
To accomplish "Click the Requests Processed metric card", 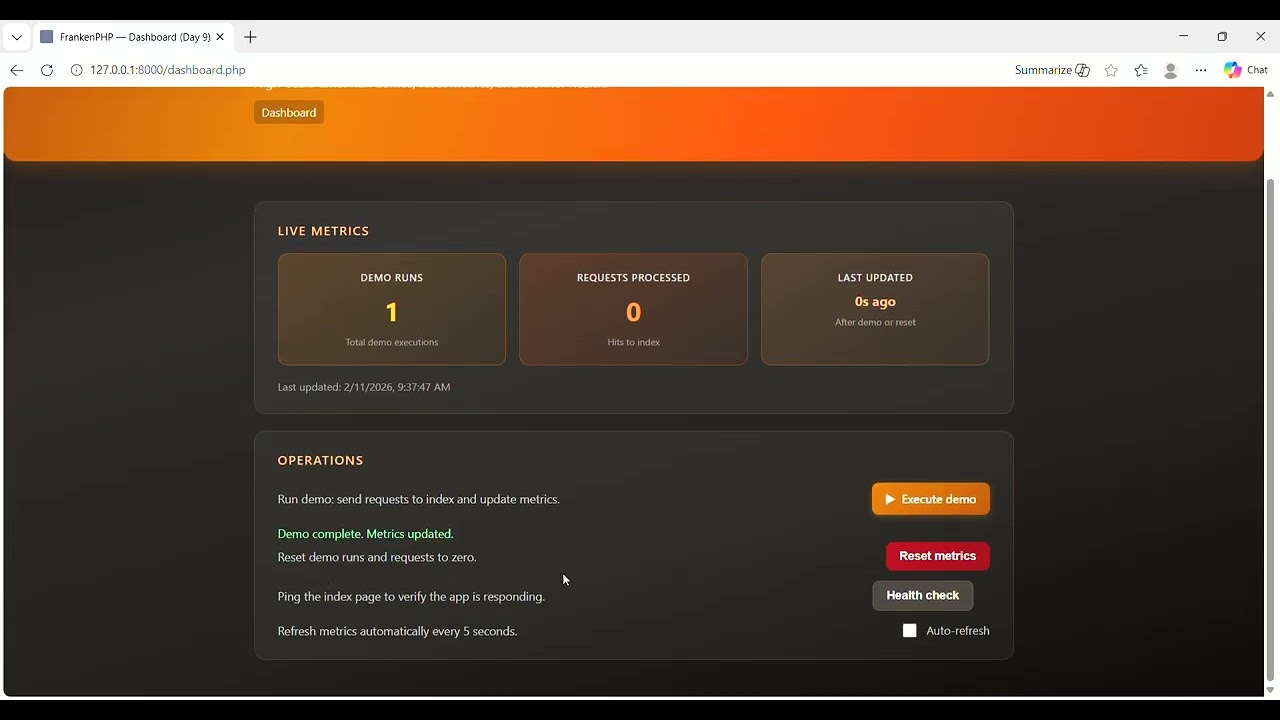I will click(634, 309).
